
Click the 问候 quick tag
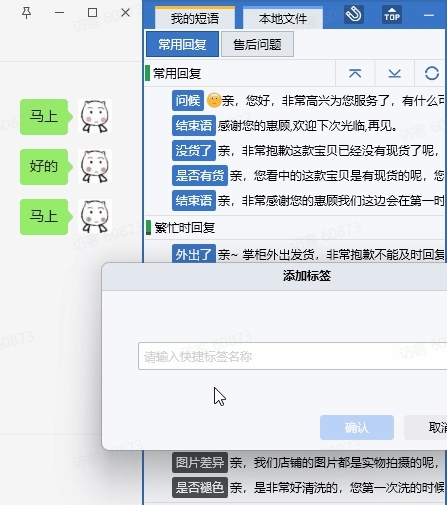(x=188, y=100)
